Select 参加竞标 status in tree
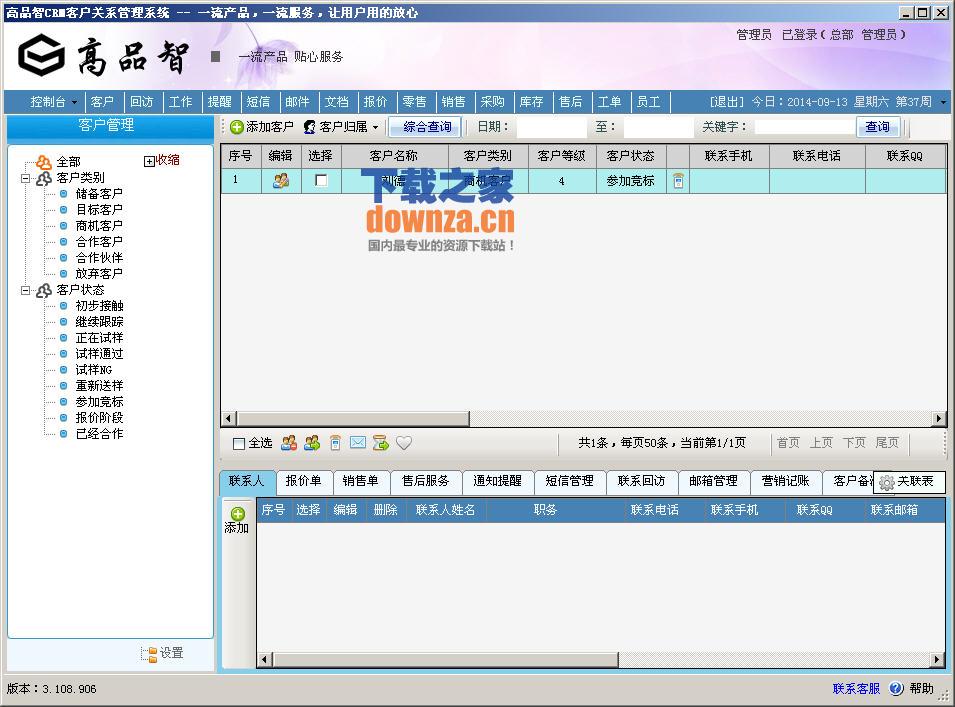This screenshot has width=955, height=707. pyautogui.click(x=99, y=402)
